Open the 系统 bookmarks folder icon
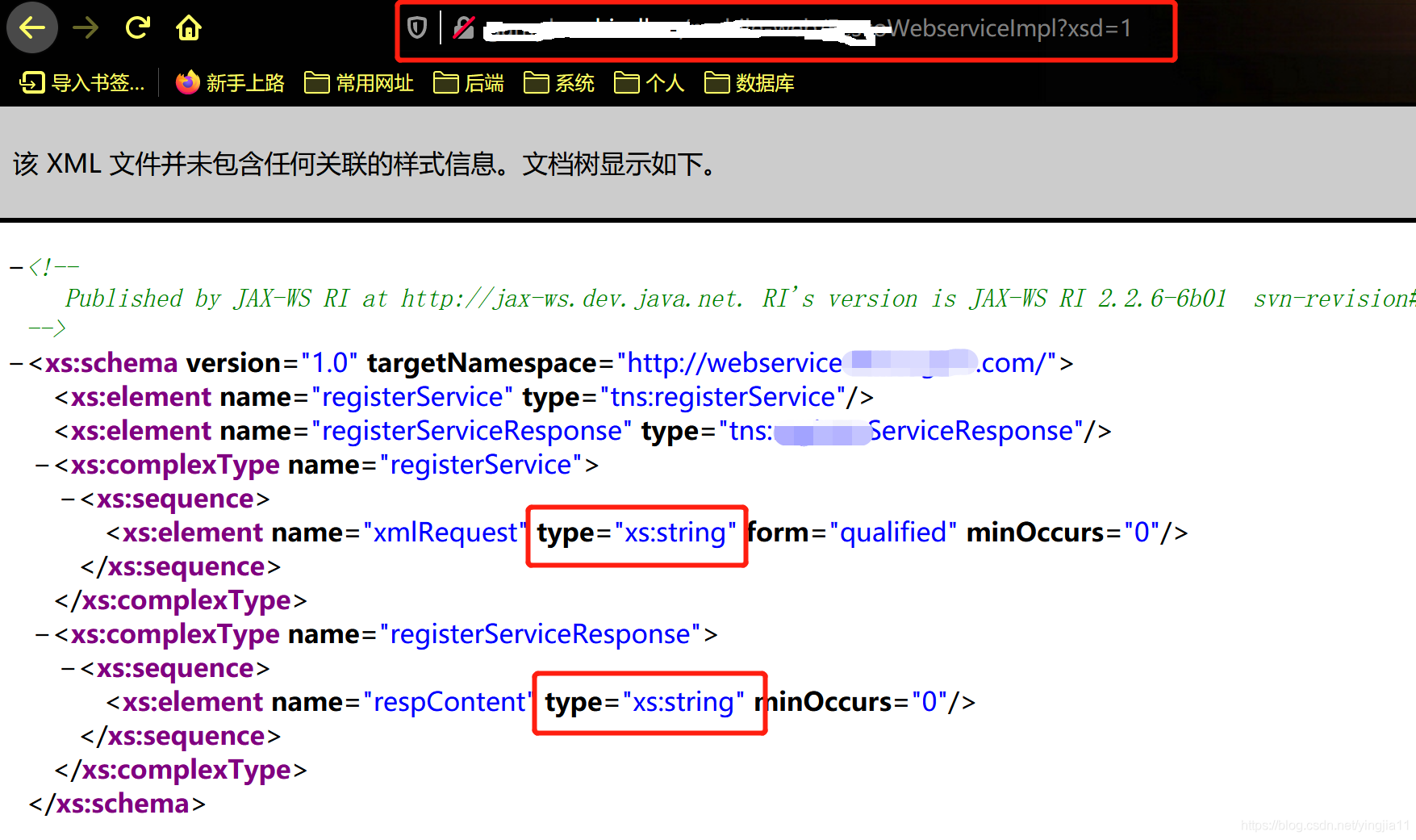The width and height of the screenshot is (1416, 840). [536, 81]
